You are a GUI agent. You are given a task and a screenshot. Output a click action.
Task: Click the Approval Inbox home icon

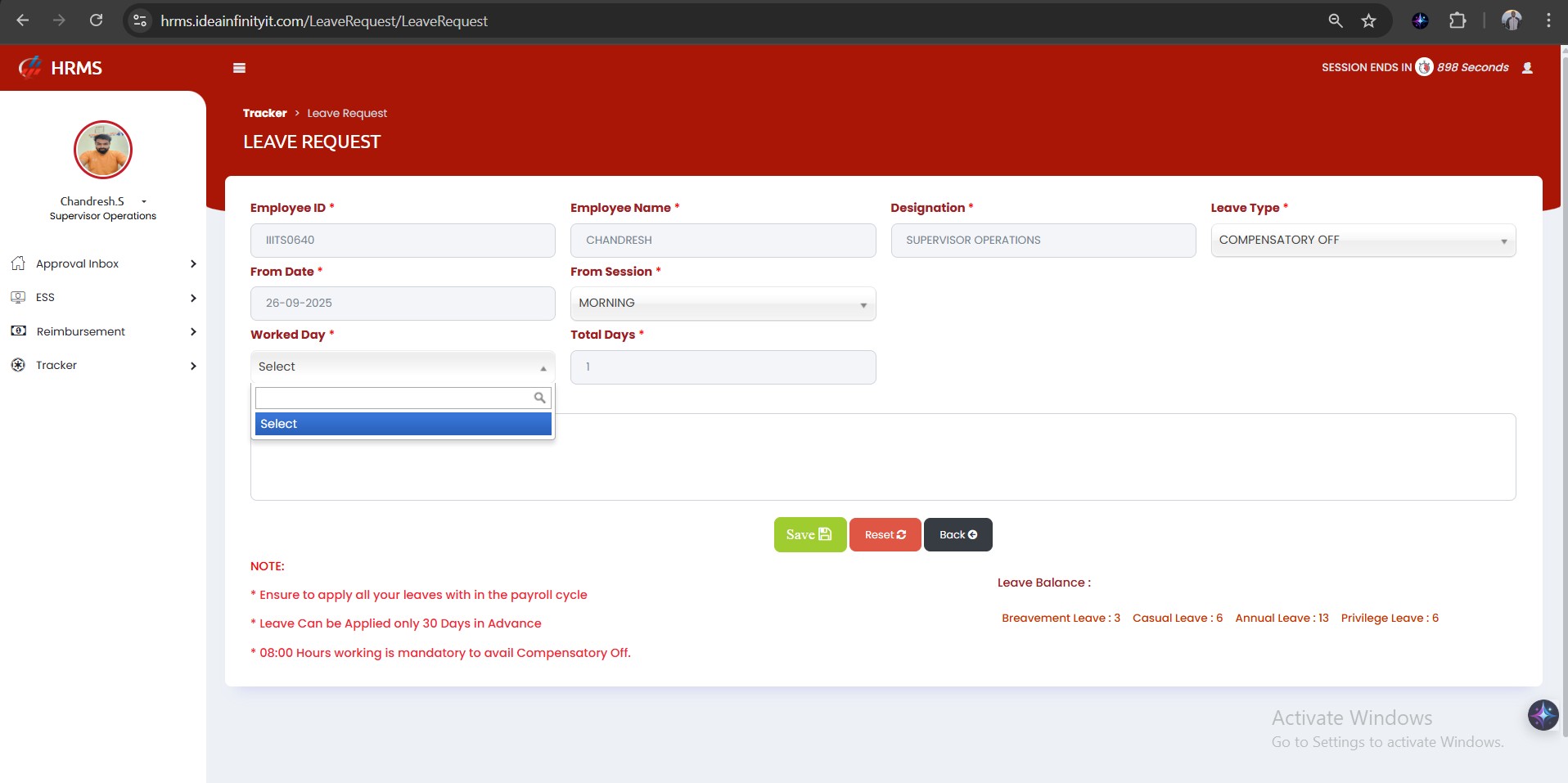click(18, 263)
